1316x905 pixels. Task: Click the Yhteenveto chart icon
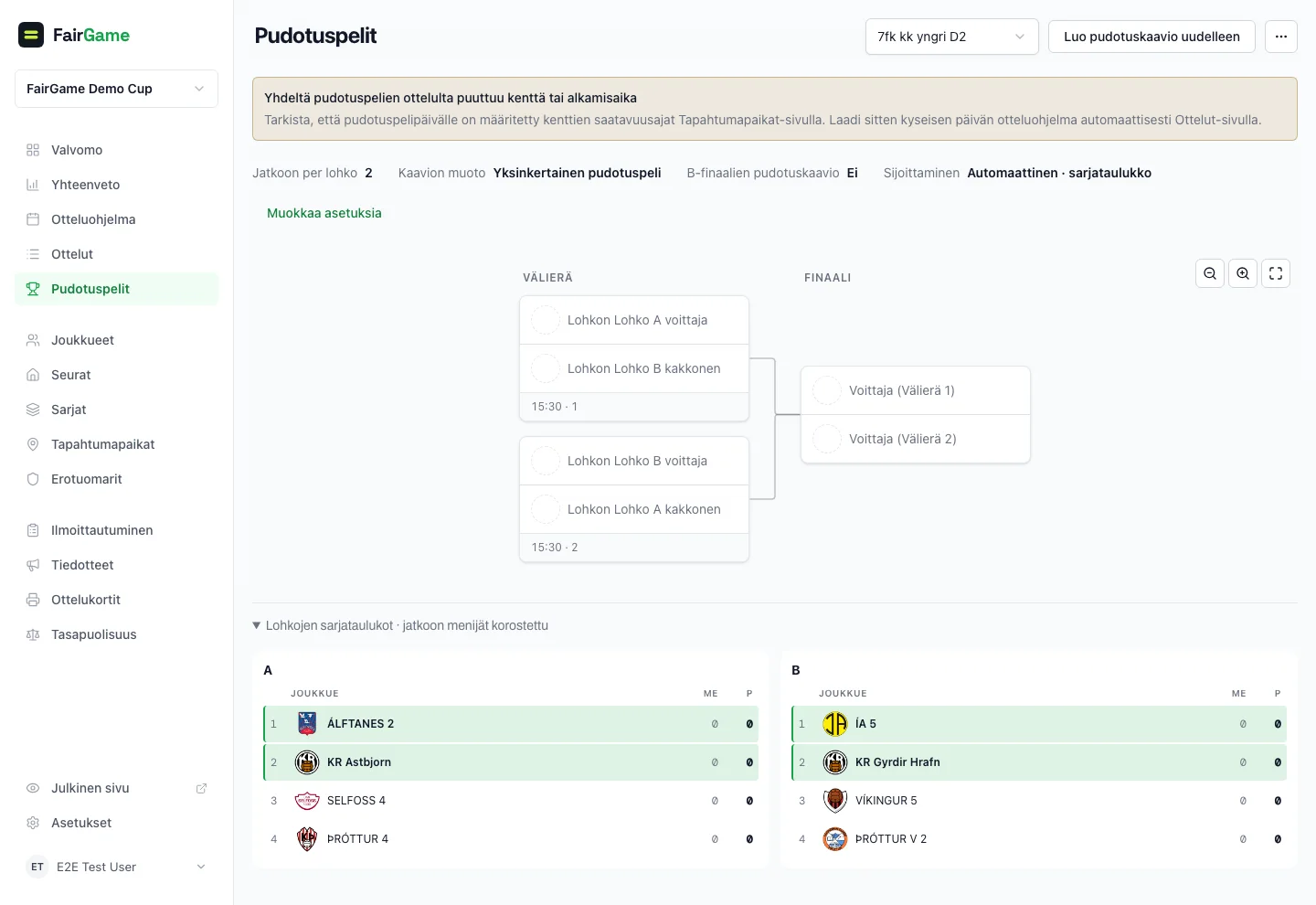click(33, 185)
